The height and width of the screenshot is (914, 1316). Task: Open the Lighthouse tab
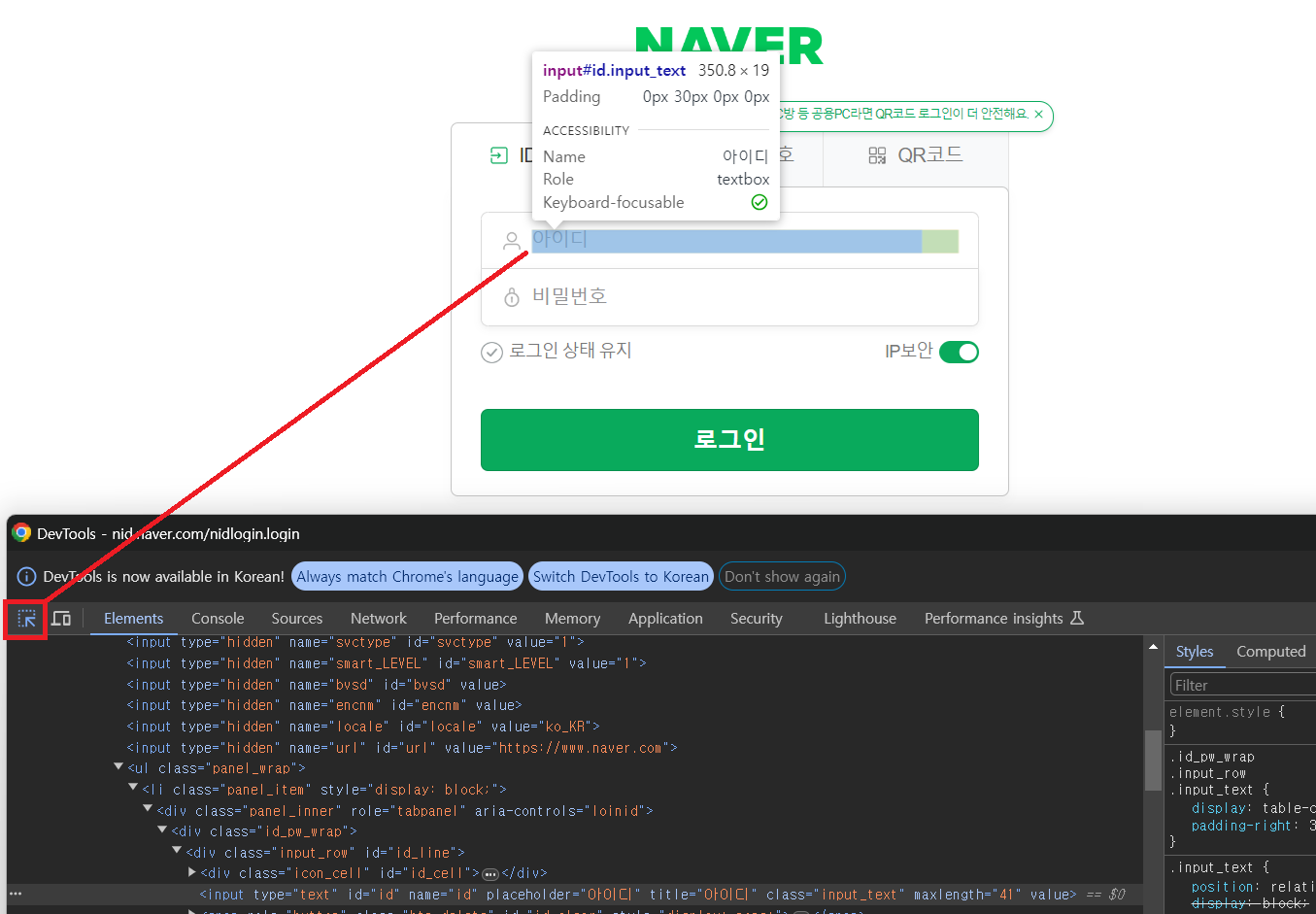coord(860,619)
